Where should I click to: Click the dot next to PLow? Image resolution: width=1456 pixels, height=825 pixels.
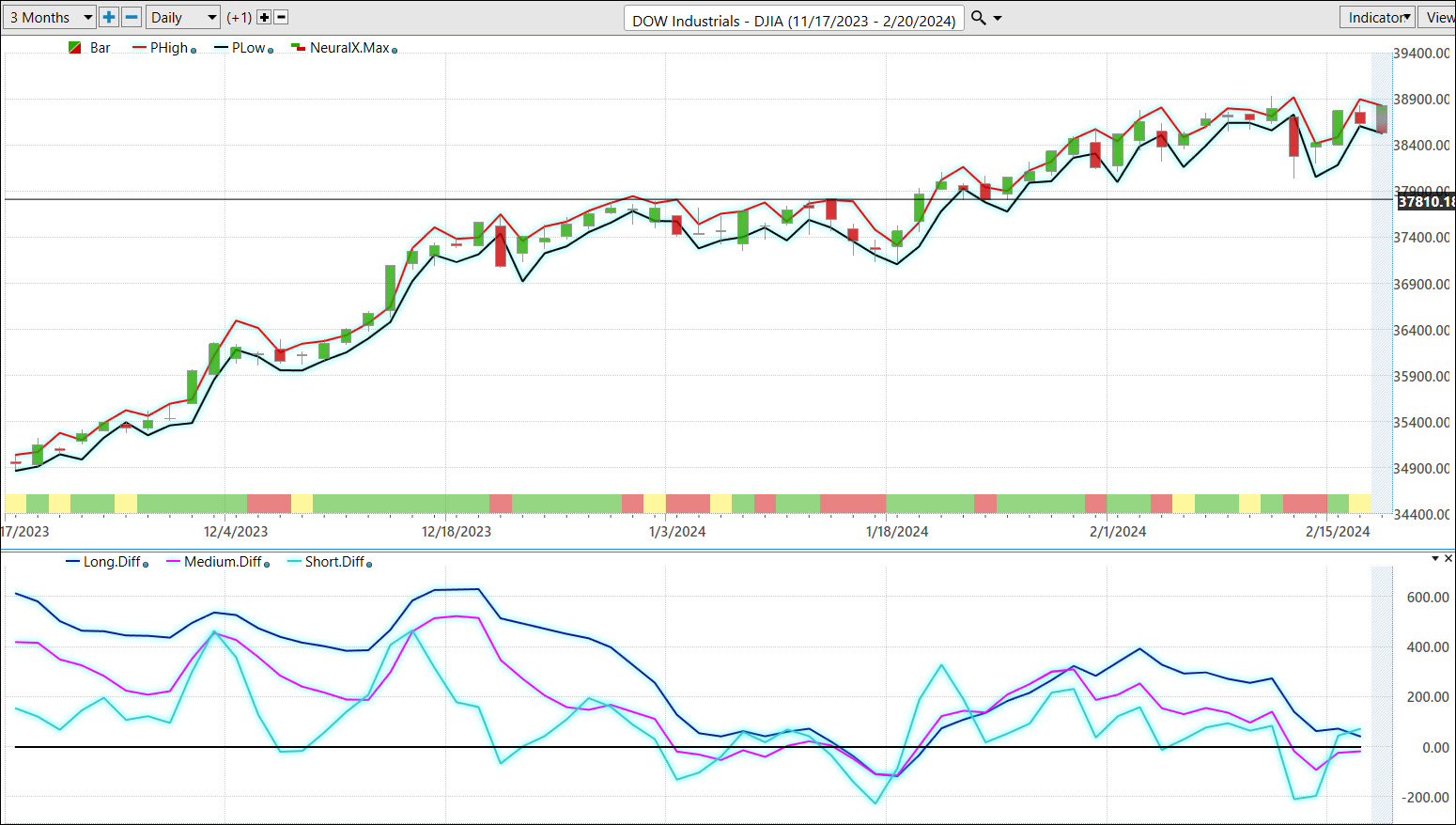click(x=271, y=51)
